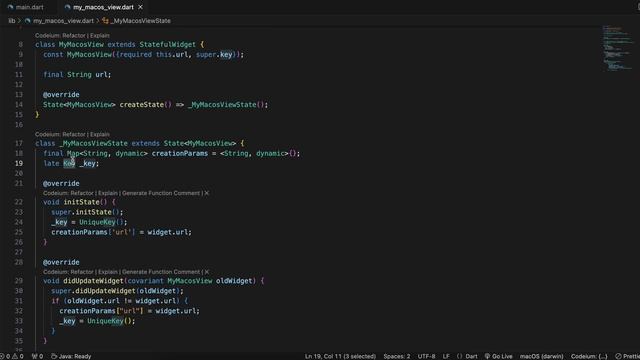Image resolution: width=640 pixels, height=360 pixels.
Task: Change indentation via Spaces: 2
Action: point(396,356)
